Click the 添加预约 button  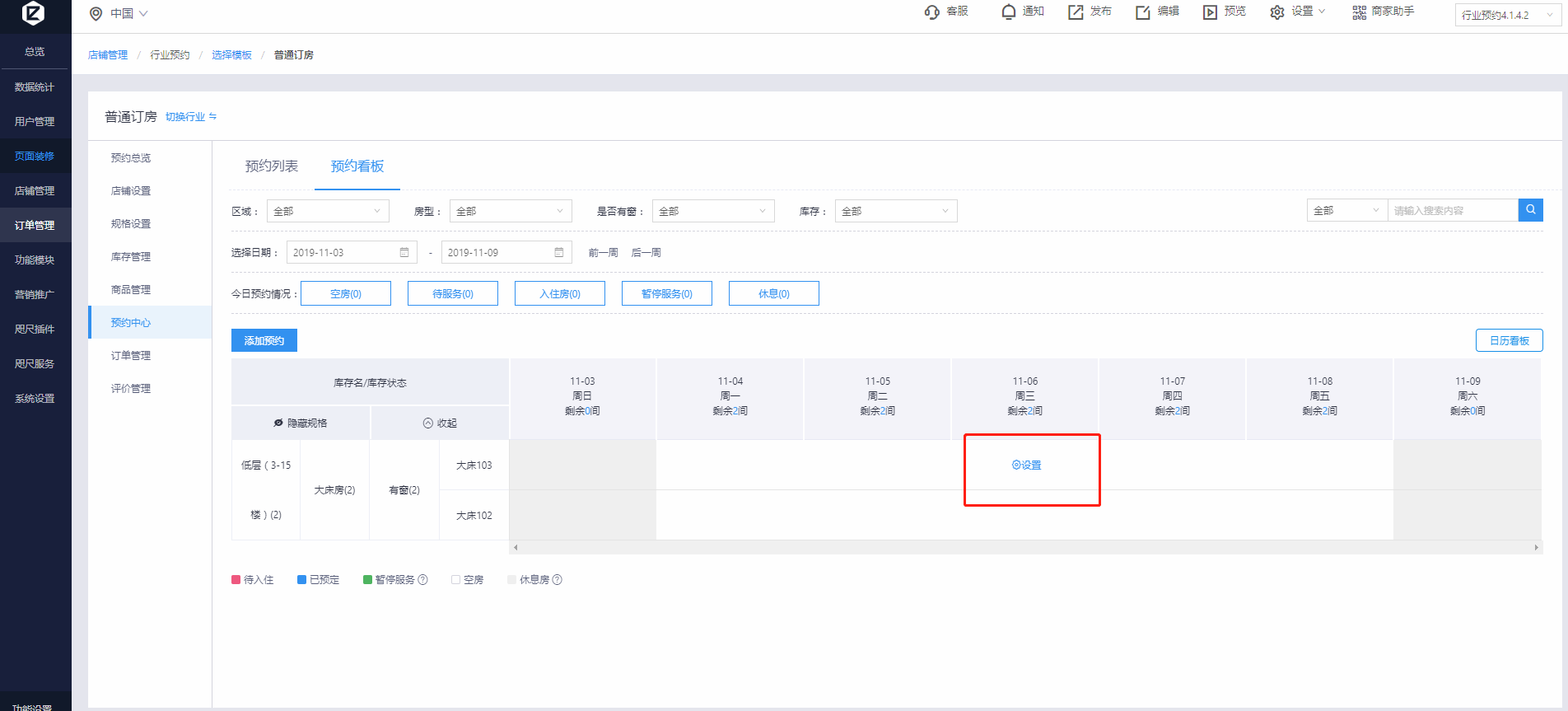264,340
